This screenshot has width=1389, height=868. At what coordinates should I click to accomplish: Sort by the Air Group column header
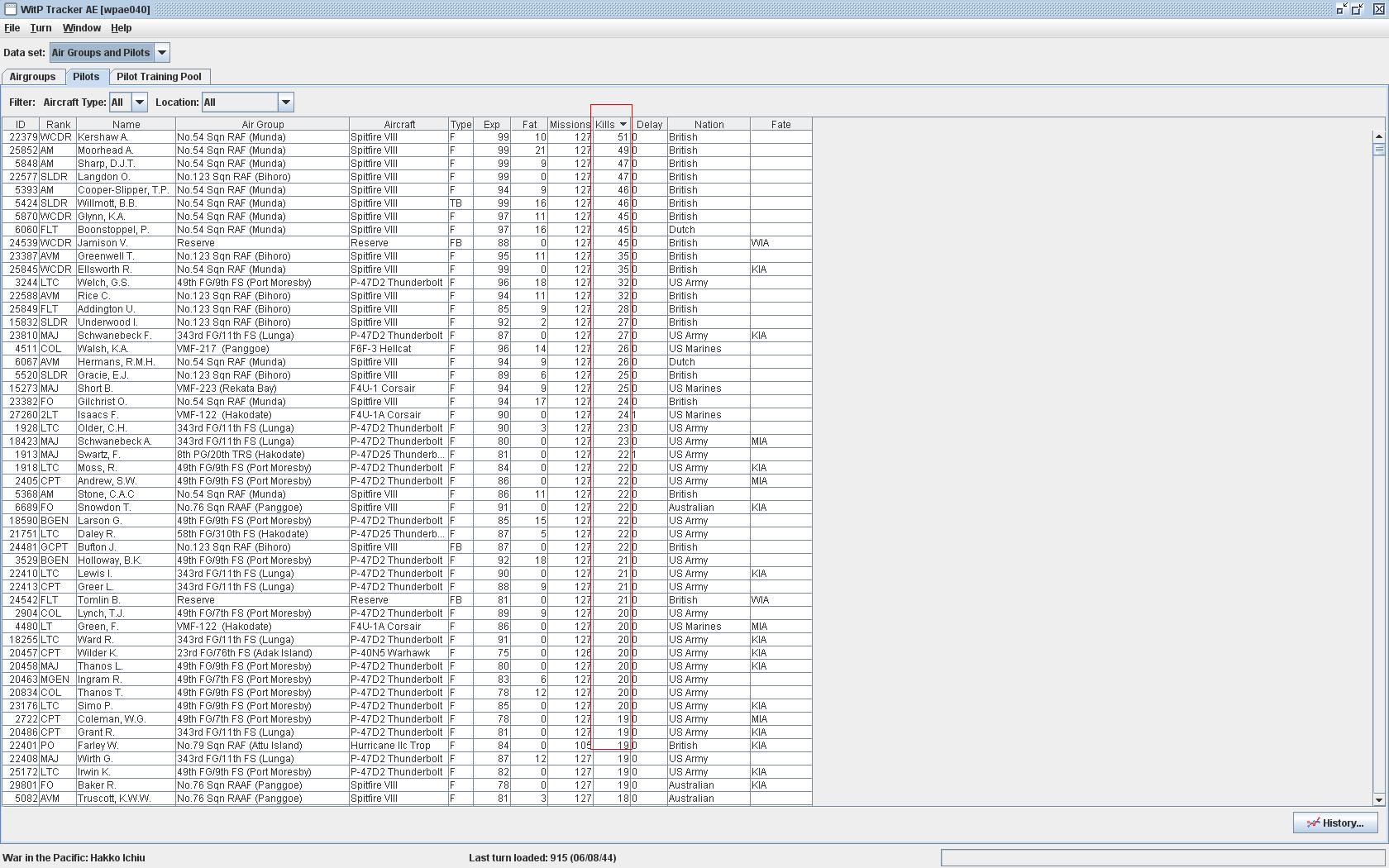(262, 125)
